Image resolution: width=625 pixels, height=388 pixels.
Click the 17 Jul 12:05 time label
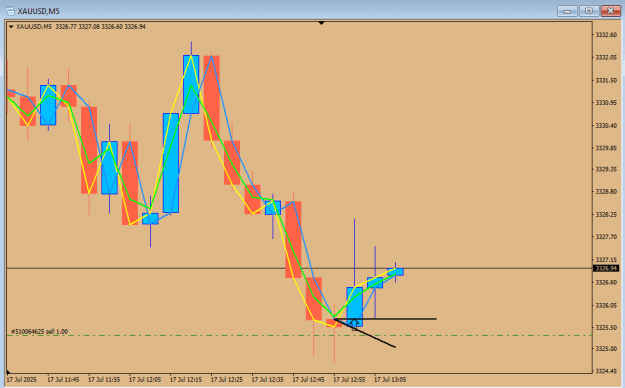click(x=145, y=380)
